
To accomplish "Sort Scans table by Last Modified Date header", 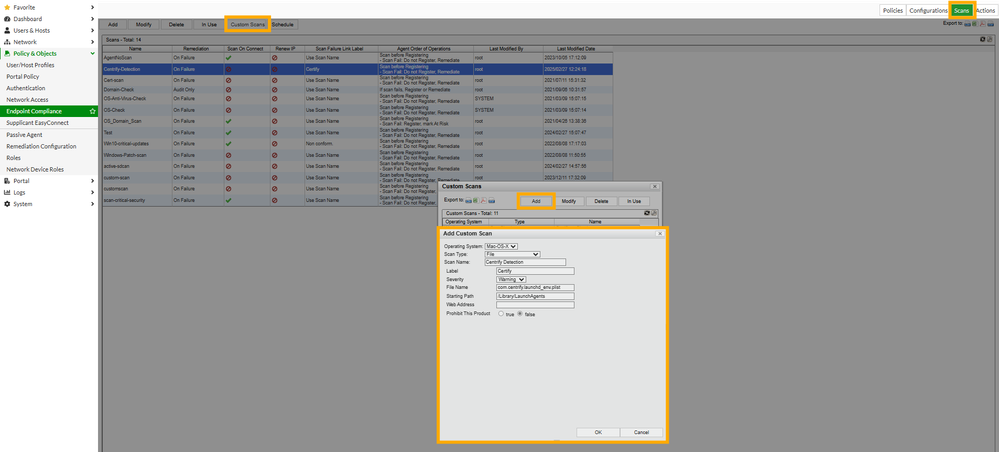I will (575, 48).
